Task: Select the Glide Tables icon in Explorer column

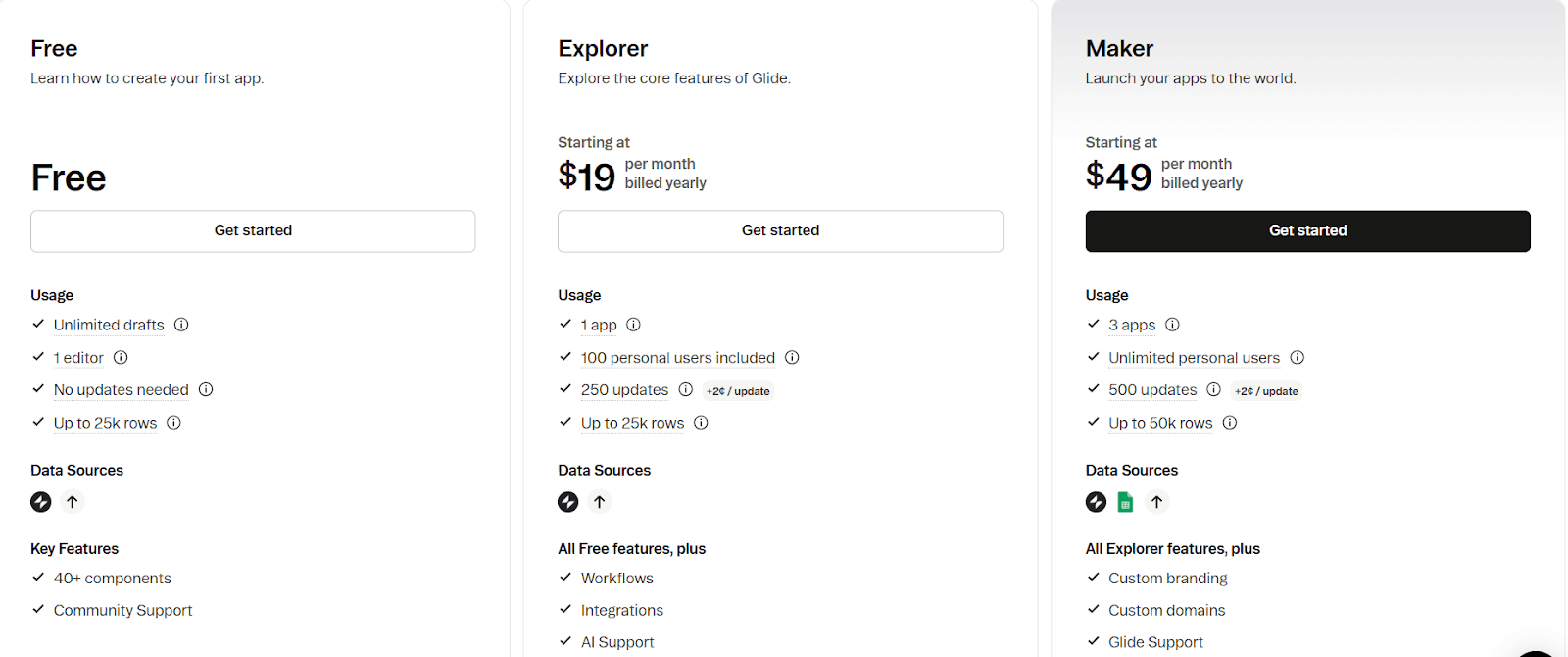Action: (x=568, y=501)
